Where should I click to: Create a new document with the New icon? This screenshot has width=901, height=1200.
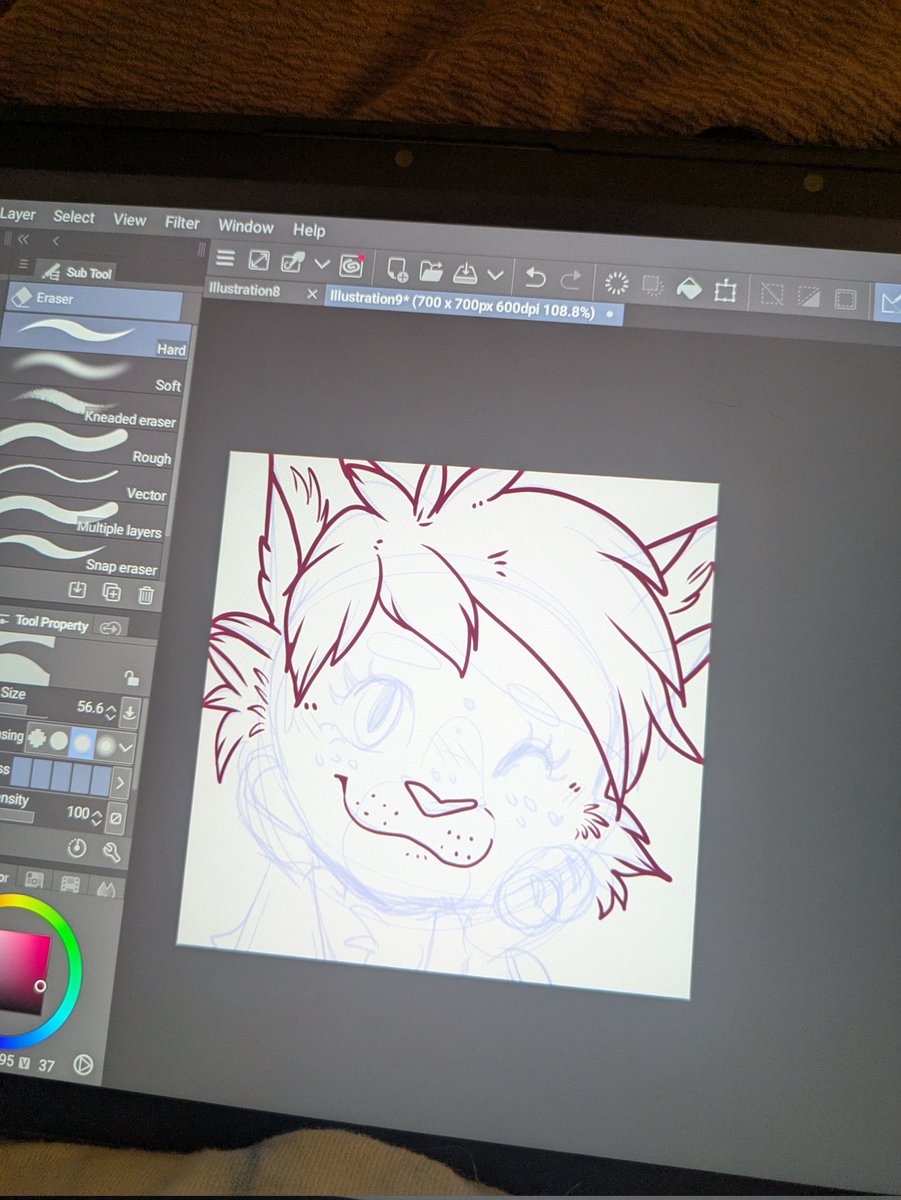[397, 268]
